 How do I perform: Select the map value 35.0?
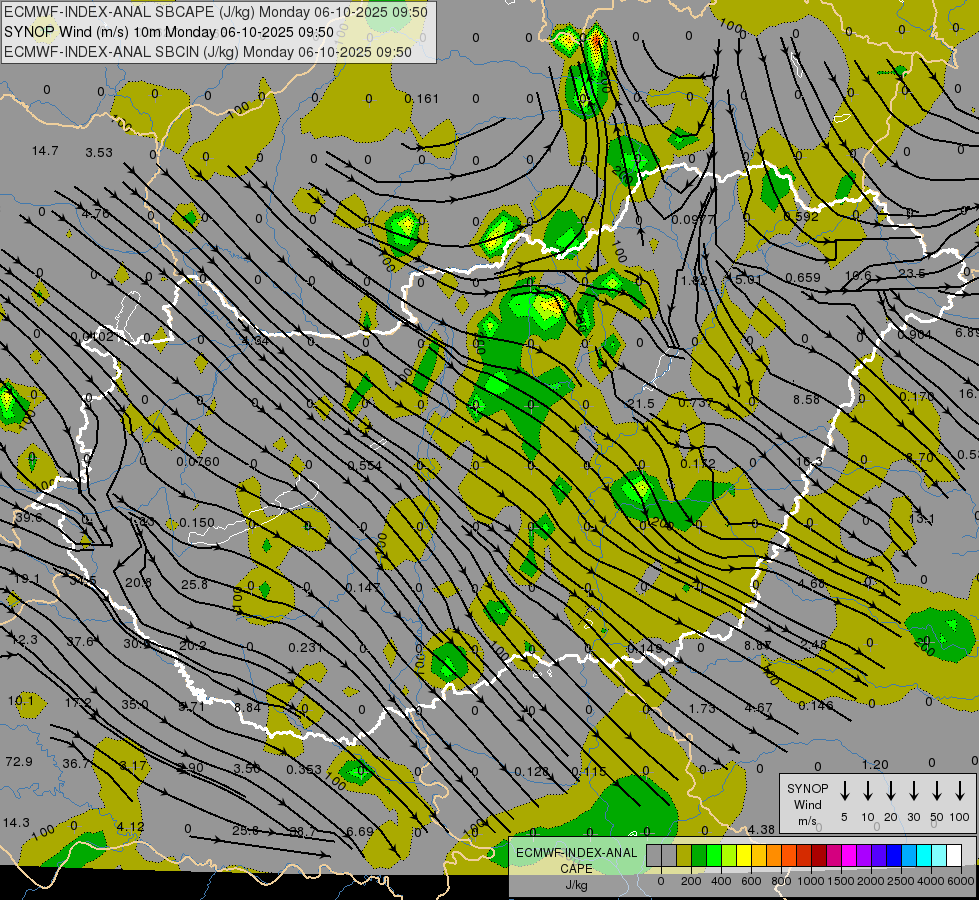(135, 705)
